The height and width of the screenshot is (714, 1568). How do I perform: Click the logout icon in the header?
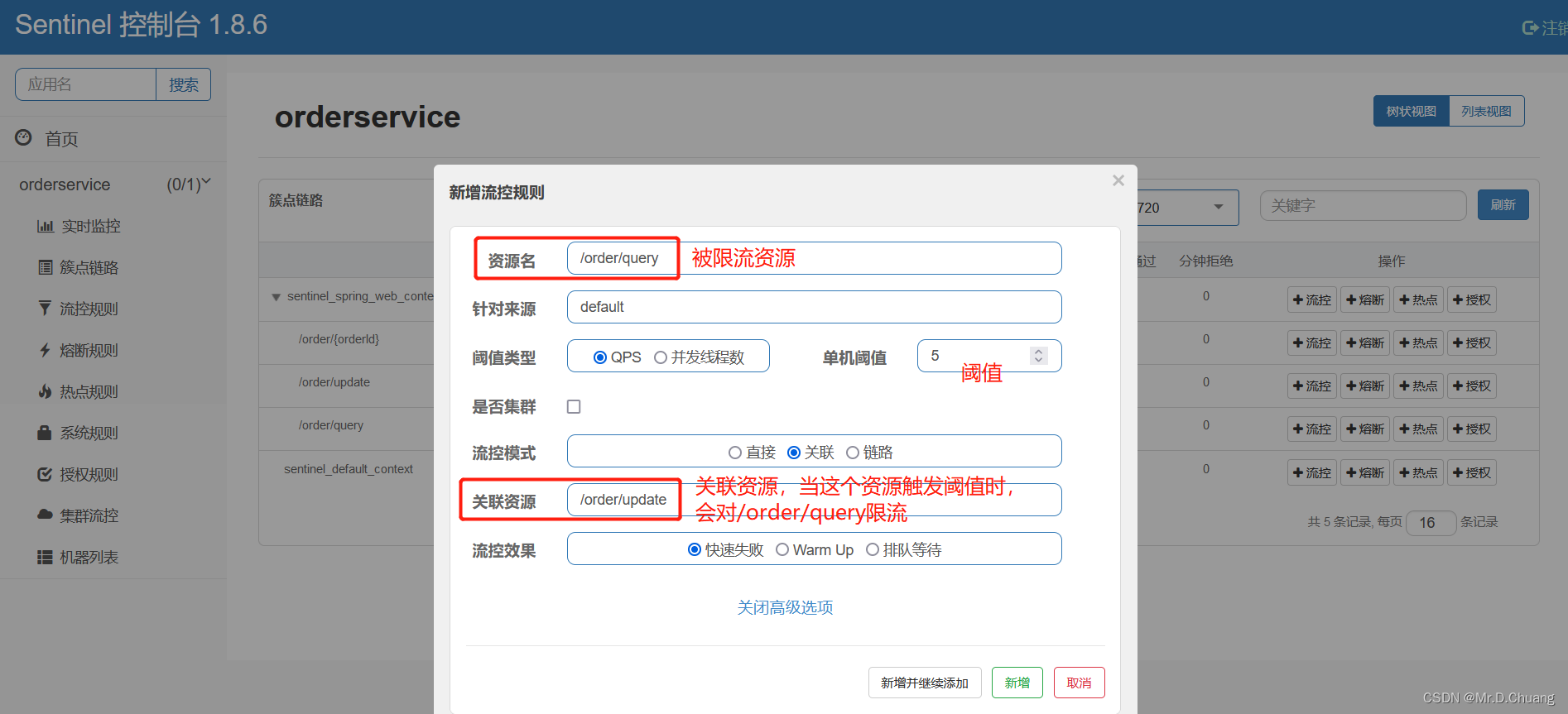pos(1530,28)
